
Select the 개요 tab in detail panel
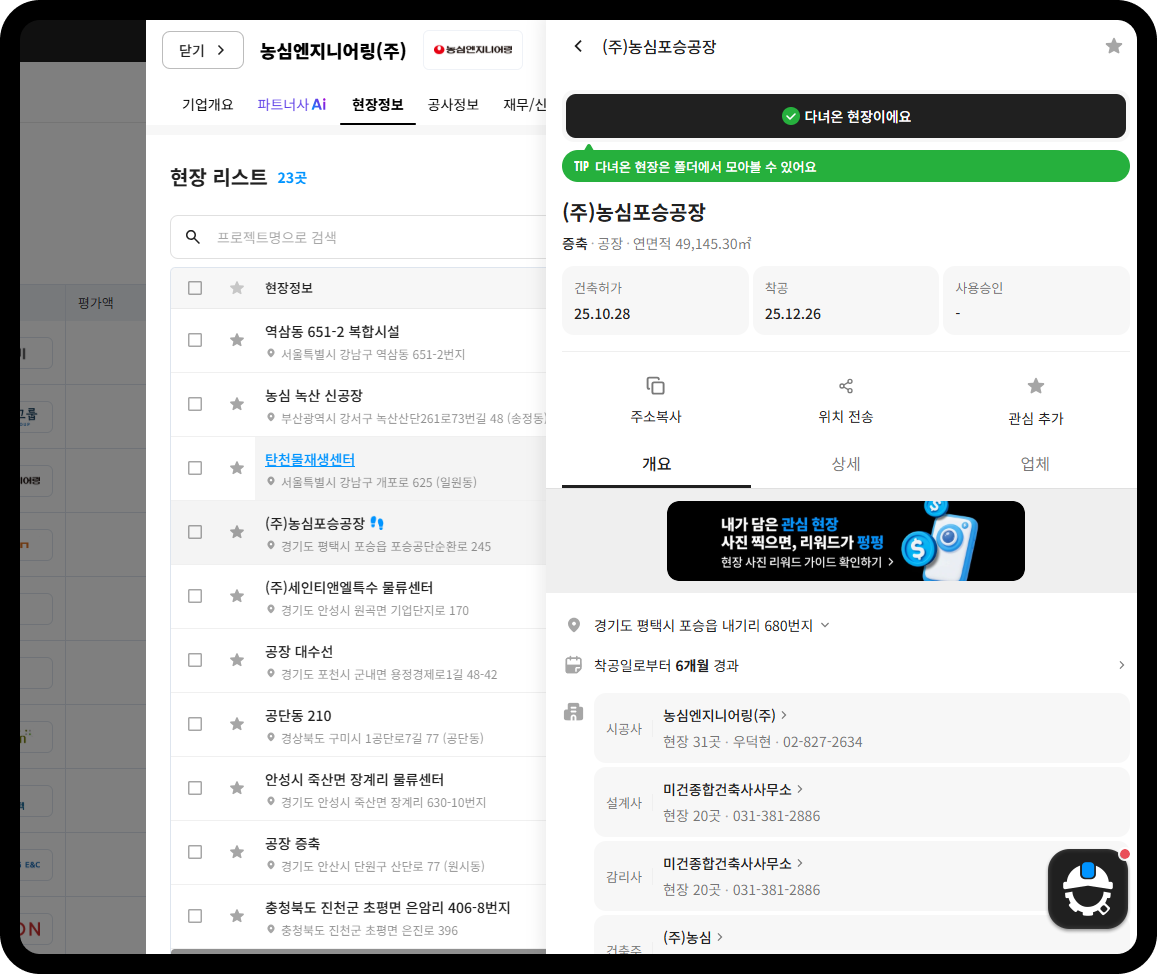click(x=656, y=464)
